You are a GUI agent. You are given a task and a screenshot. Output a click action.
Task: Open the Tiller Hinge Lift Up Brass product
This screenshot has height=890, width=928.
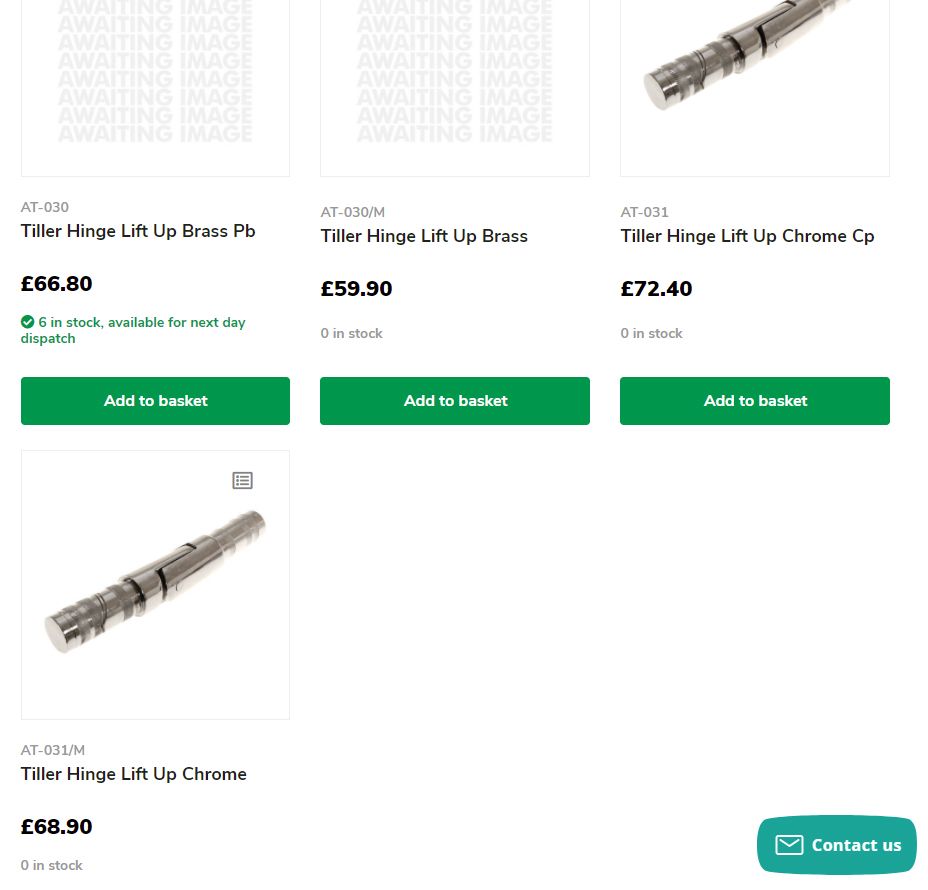coord(424,236)
